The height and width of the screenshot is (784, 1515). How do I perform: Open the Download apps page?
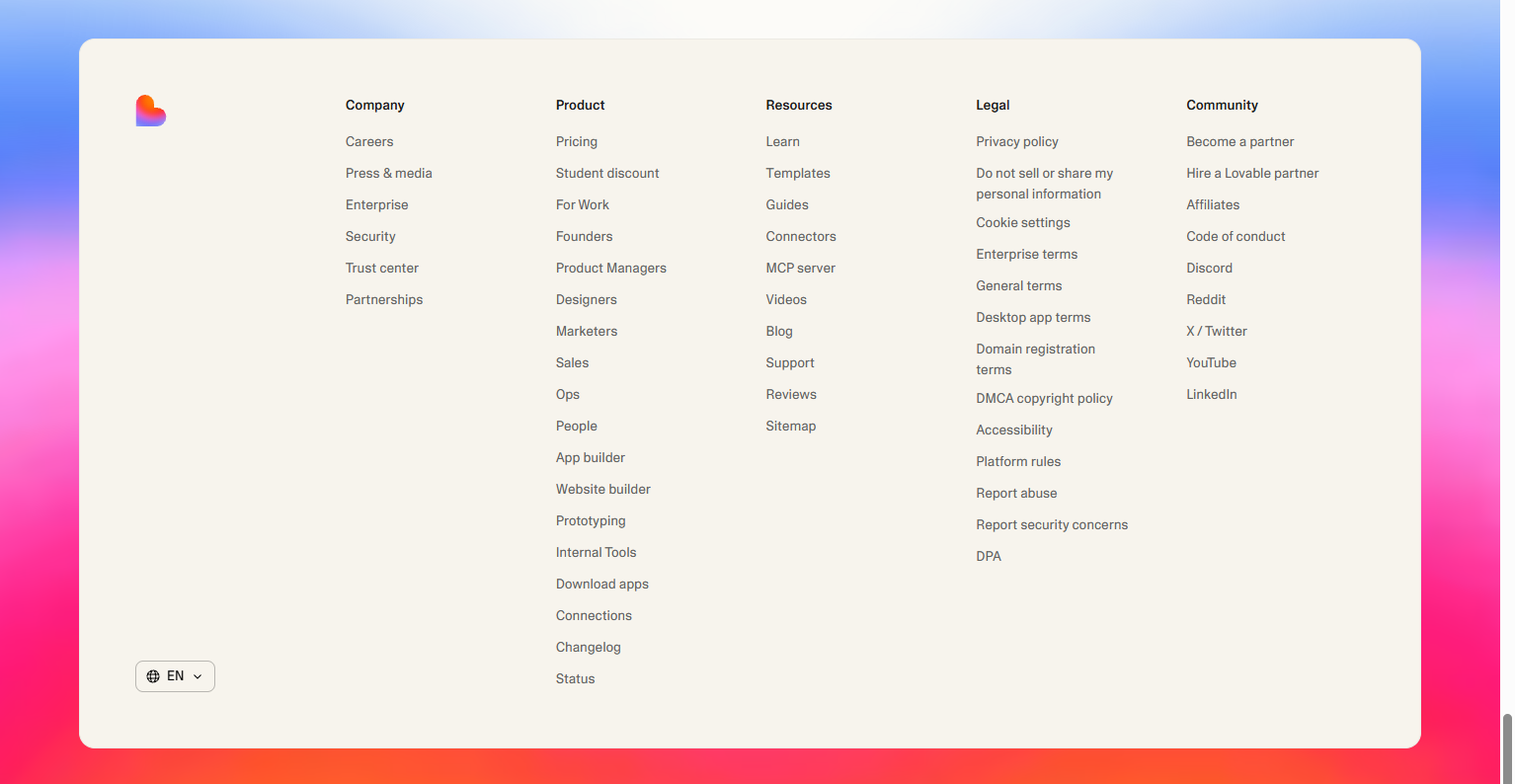602,585
